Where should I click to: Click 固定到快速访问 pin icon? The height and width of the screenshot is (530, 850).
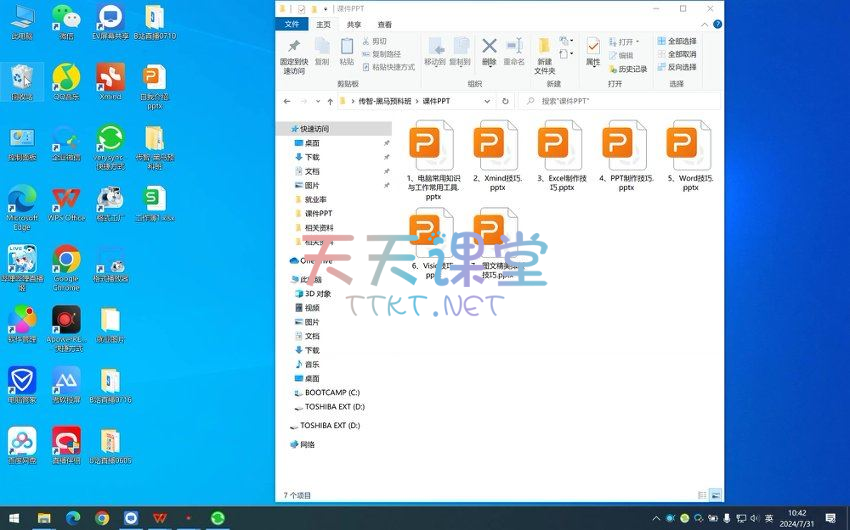[293, 55]
